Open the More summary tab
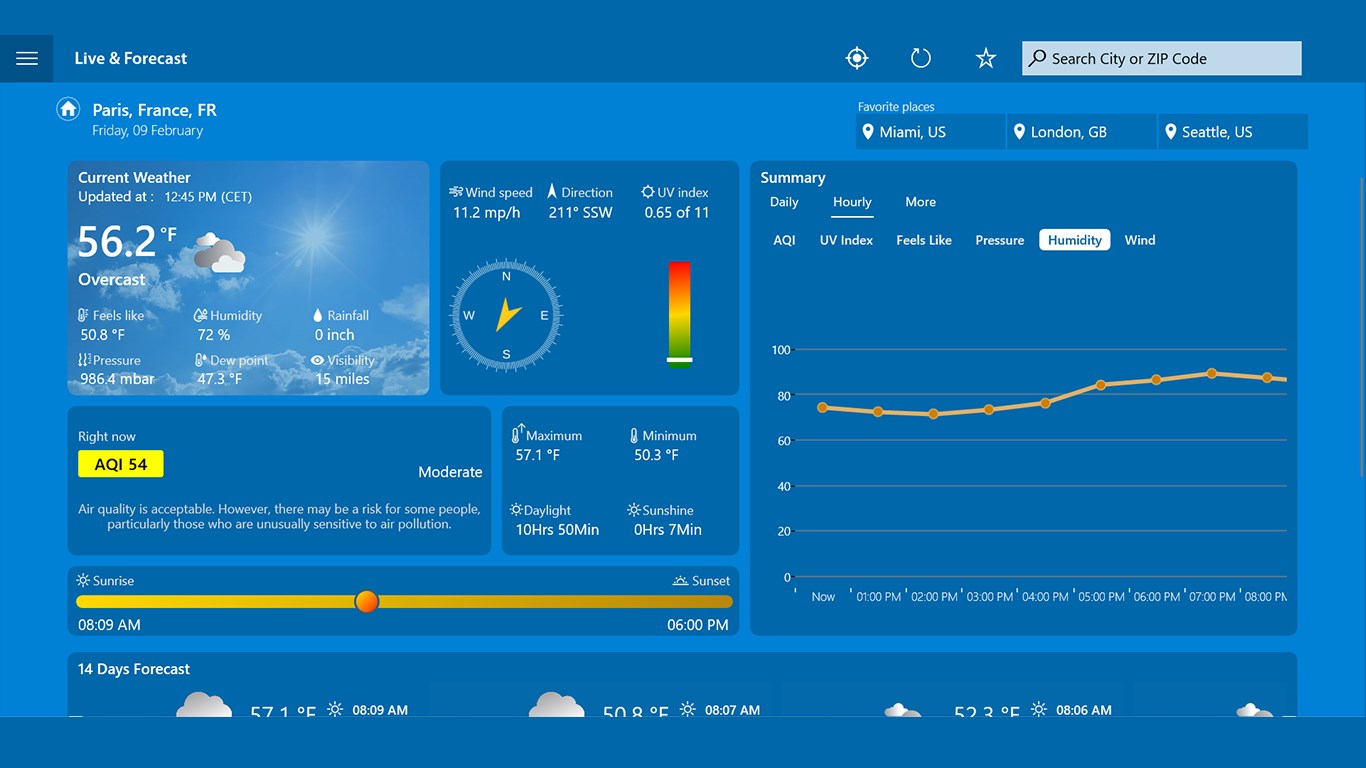1366x768 pixels. [x=920, y=202]
